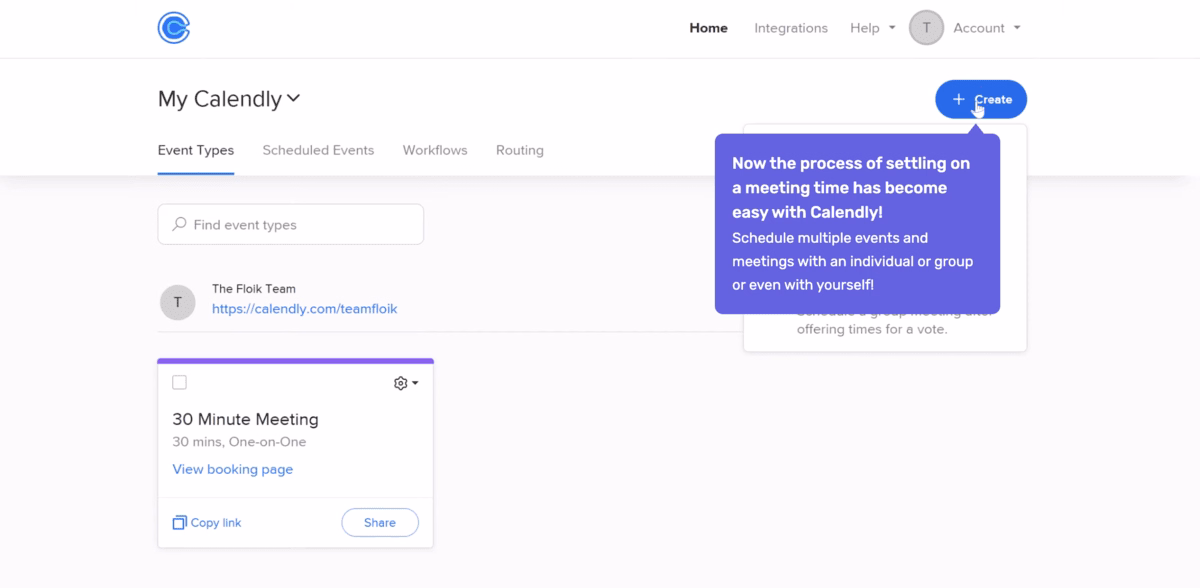Image resolution: width=1200 pixels, height=588 pixels.
Task: Expand the My Calendly dropdown
Action: click(x=293, y=98)
